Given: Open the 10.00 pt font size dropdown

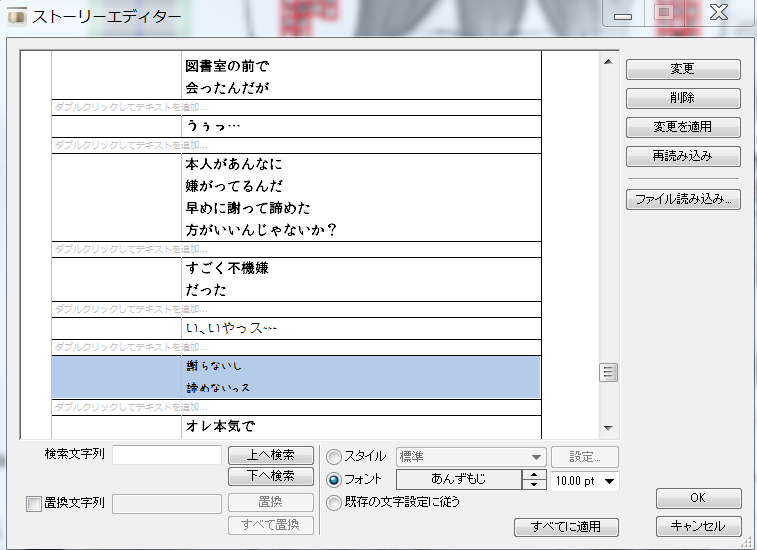Looking at the screenshot, I should [x=585, y=481].
